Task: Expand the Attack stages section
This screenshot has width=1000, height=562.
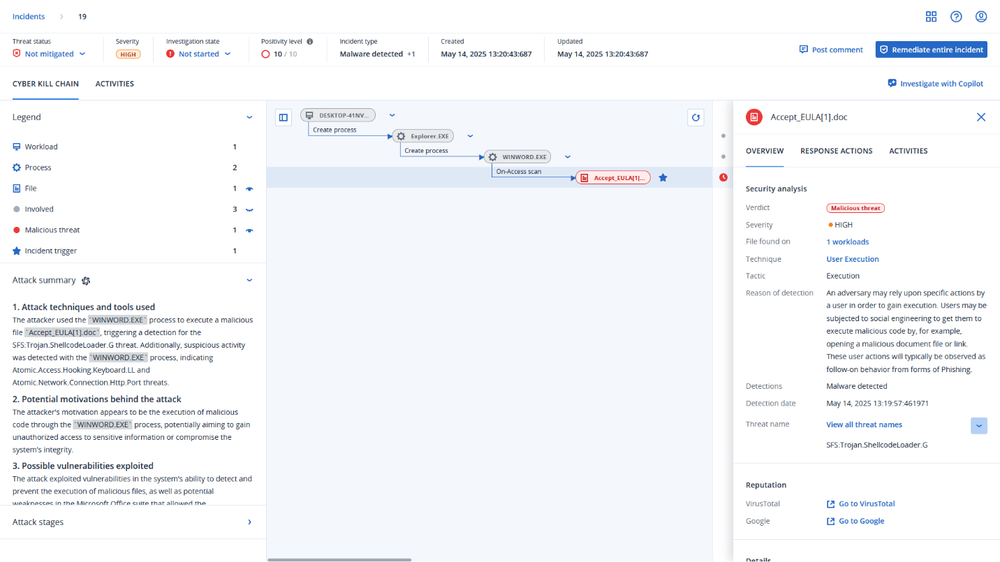Action: coord(249,522)
